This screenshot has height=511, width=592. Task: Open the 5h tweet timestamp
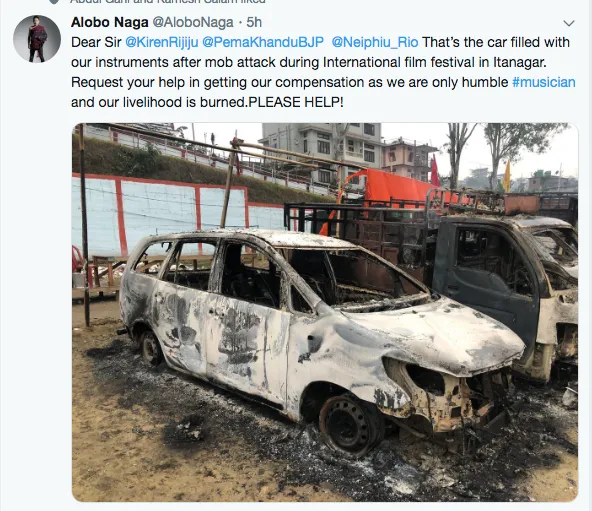pos(254,22)
